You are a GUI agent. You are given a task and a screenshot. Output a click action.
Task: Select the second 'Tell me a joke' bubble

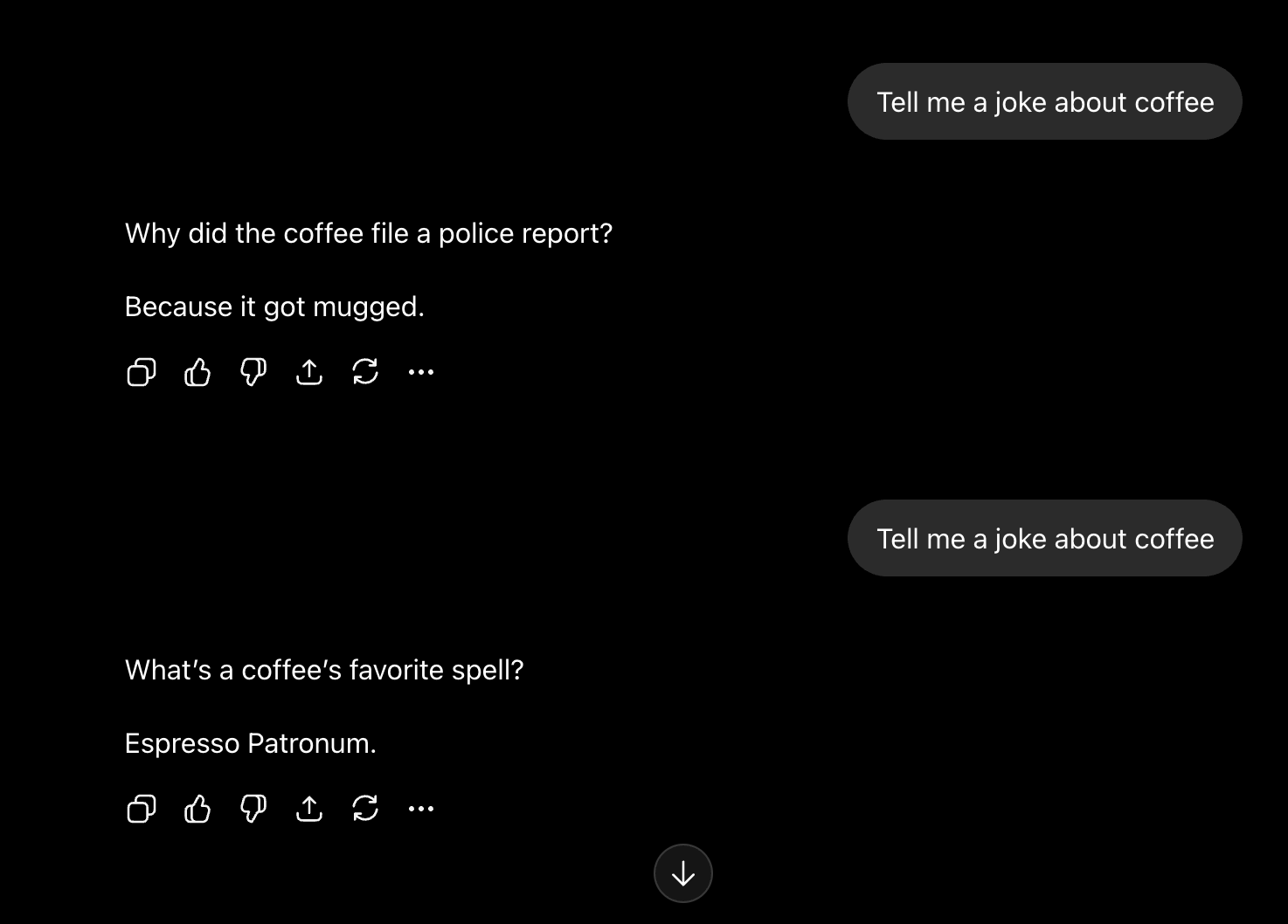(x=1045, y=538)
